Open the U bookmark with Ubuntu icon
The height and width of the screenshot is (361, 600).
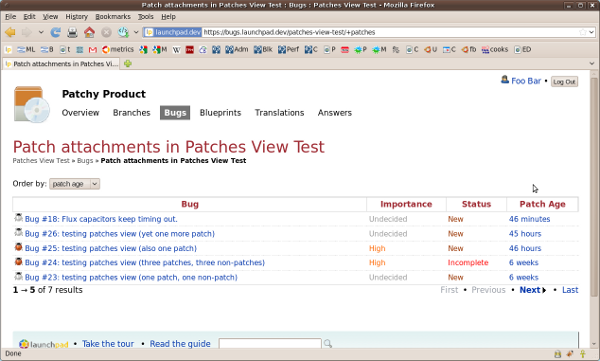coord(430,49)
